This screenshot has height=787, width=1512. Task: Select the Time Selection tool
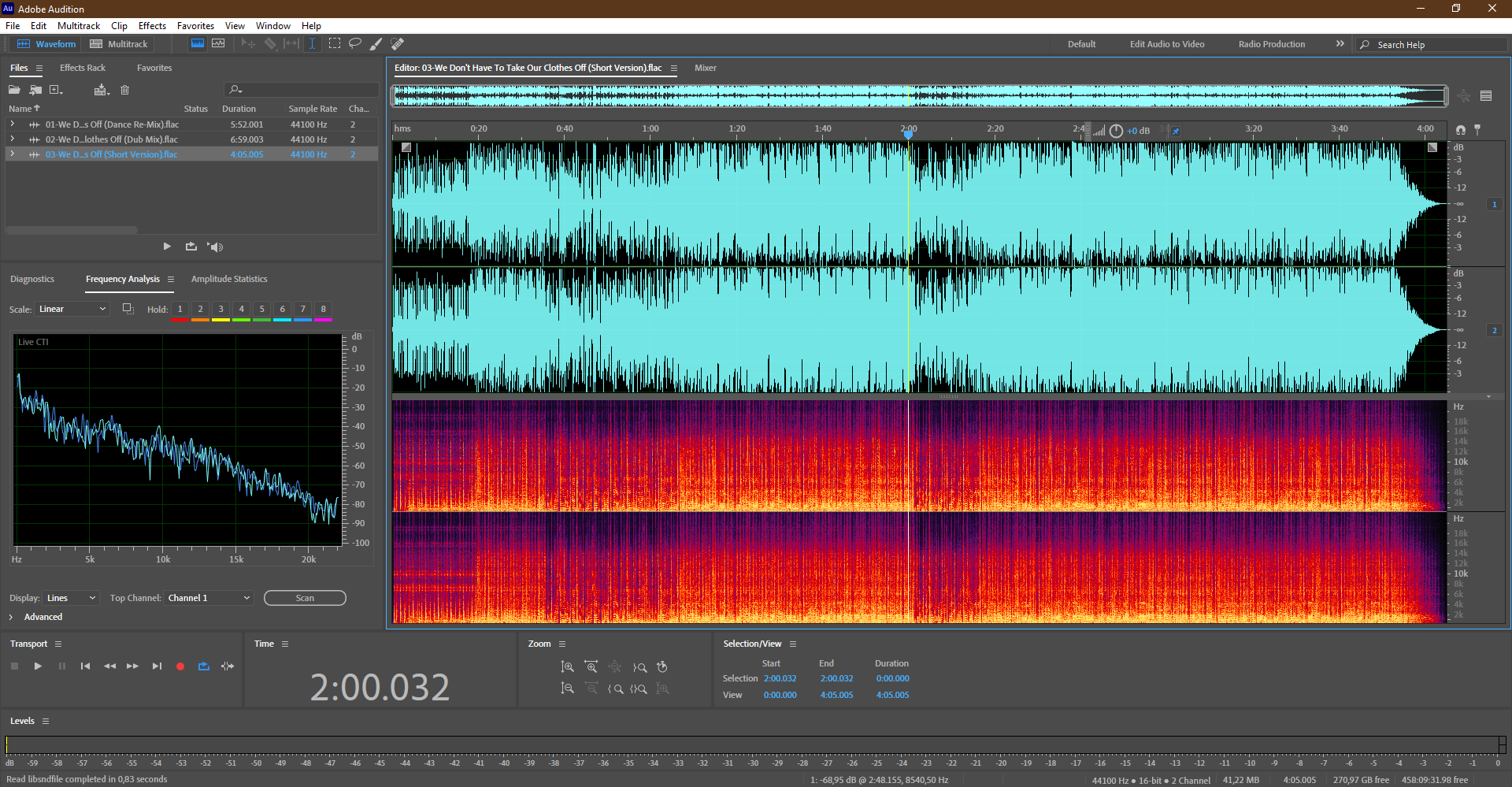point(312,44)
